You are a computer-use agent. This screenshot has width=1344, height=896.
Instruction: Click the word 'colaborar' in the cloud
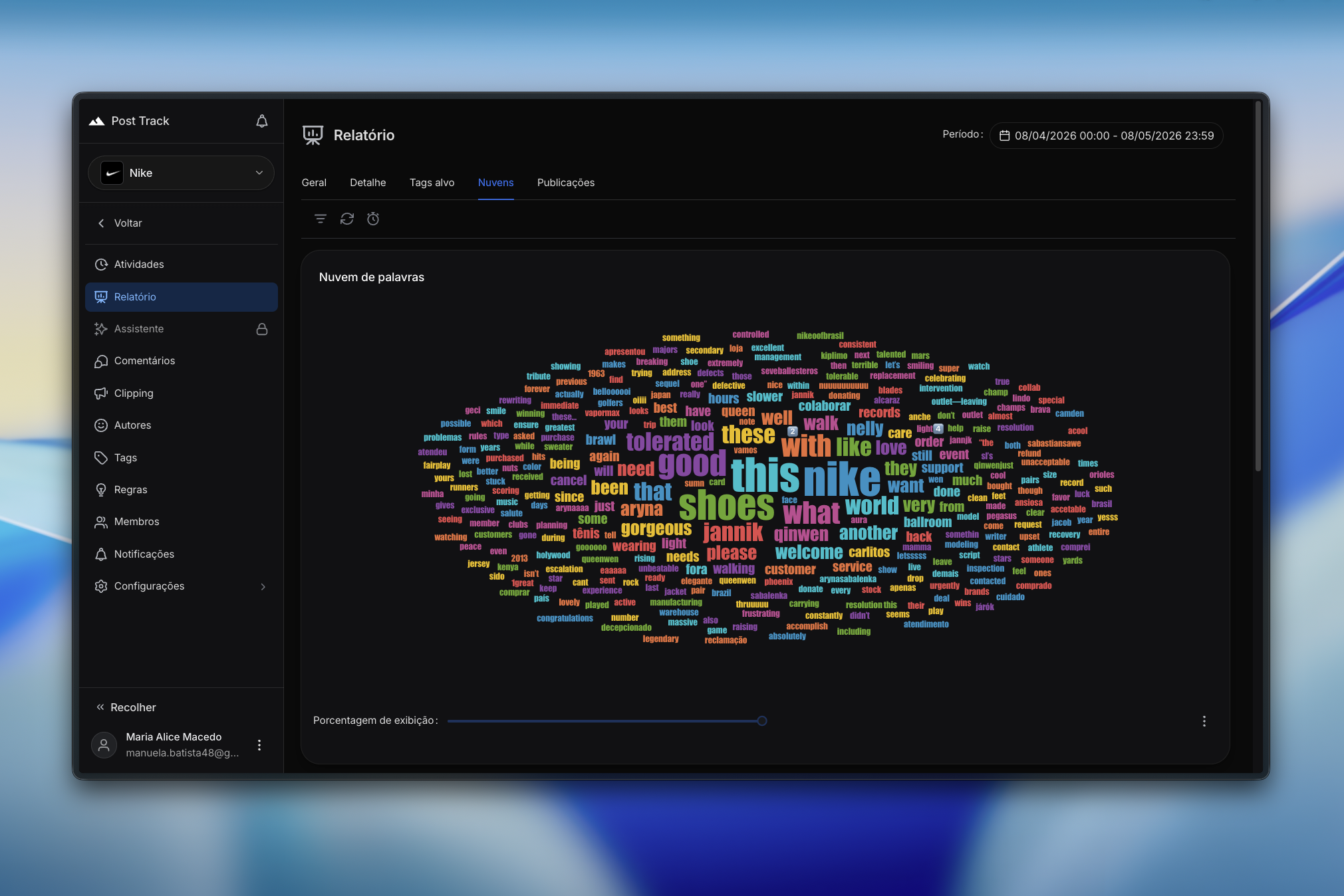(x=825, y=405)
